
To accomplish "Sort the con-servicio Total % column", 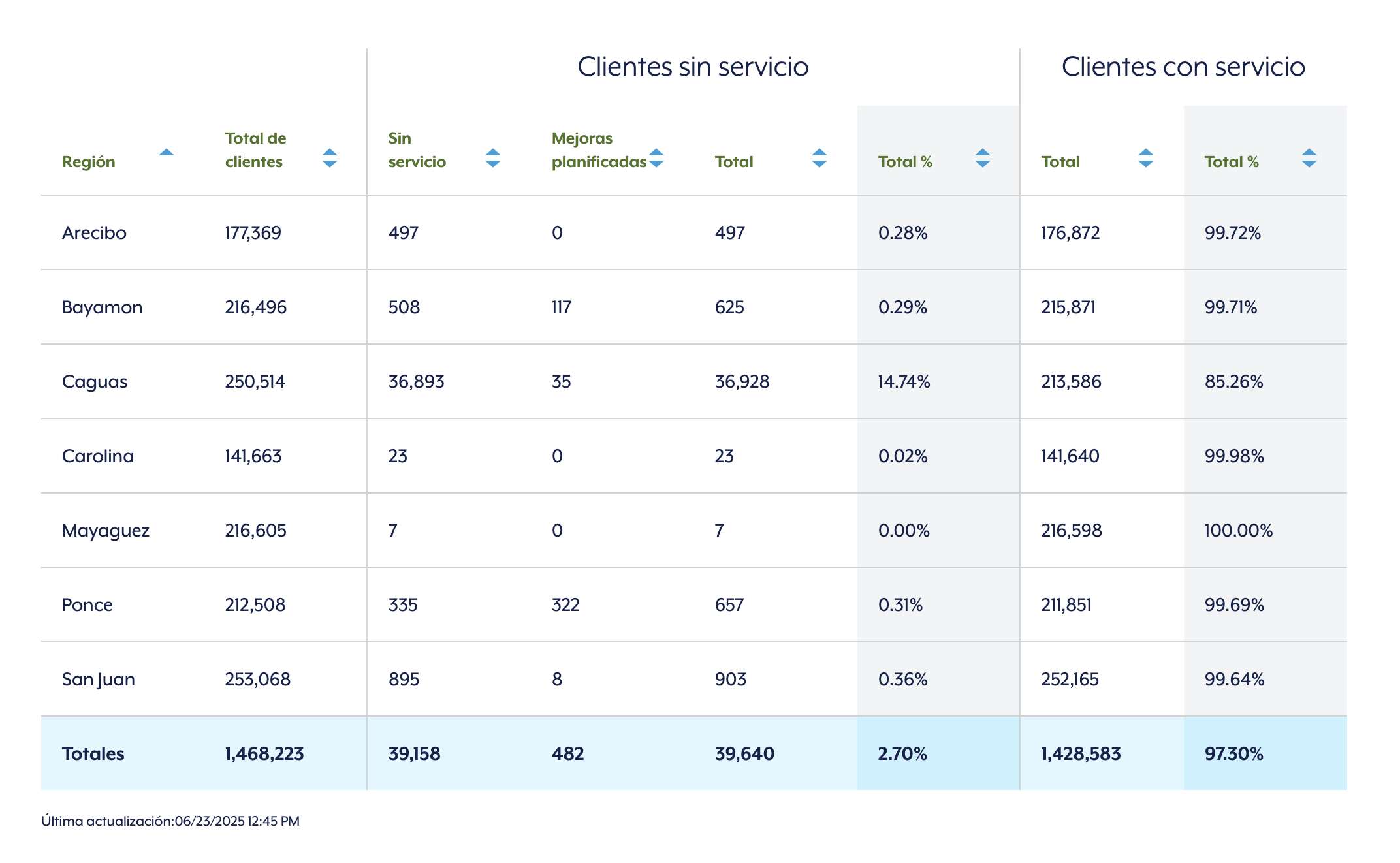I will 1309,158.
